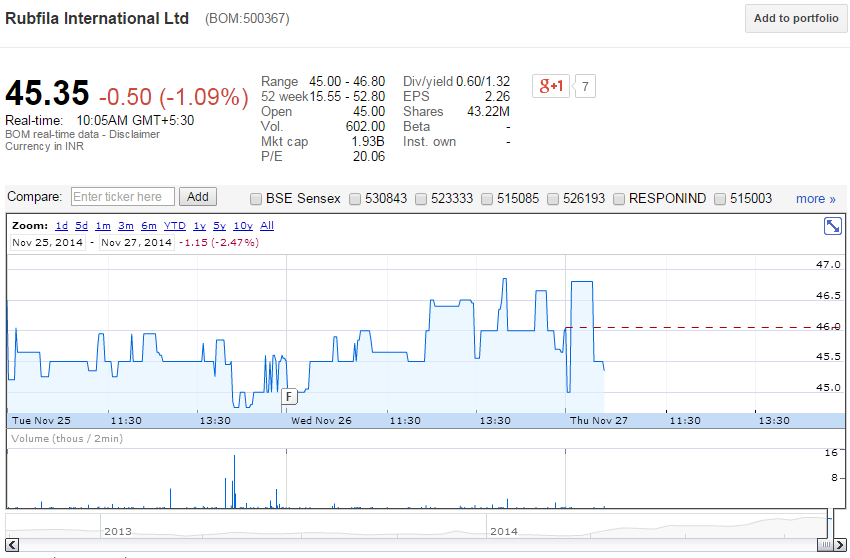Click the Add compare button

[198, 197]
